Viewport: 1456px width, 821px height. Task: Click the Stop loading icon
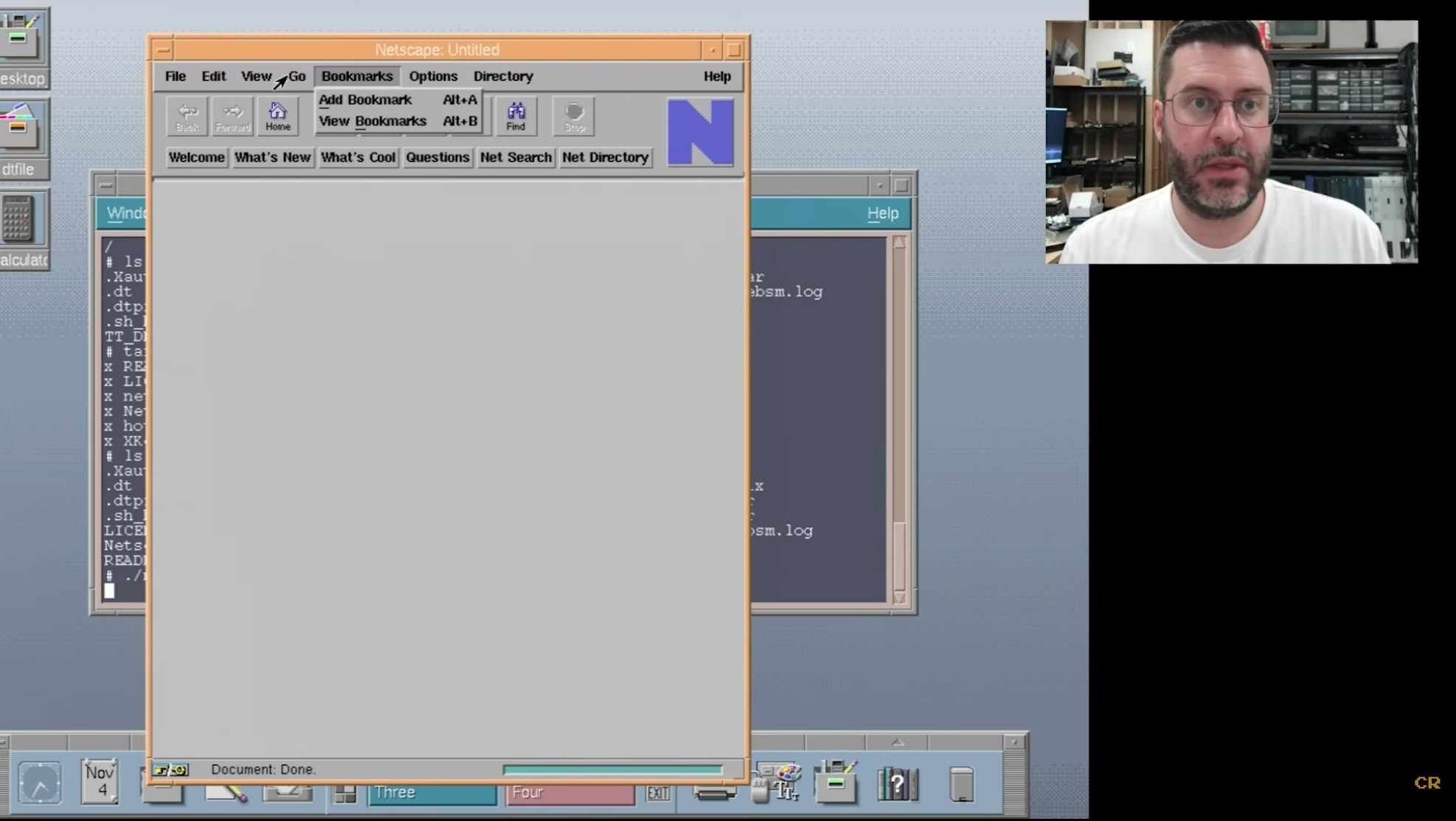(574, 117)
